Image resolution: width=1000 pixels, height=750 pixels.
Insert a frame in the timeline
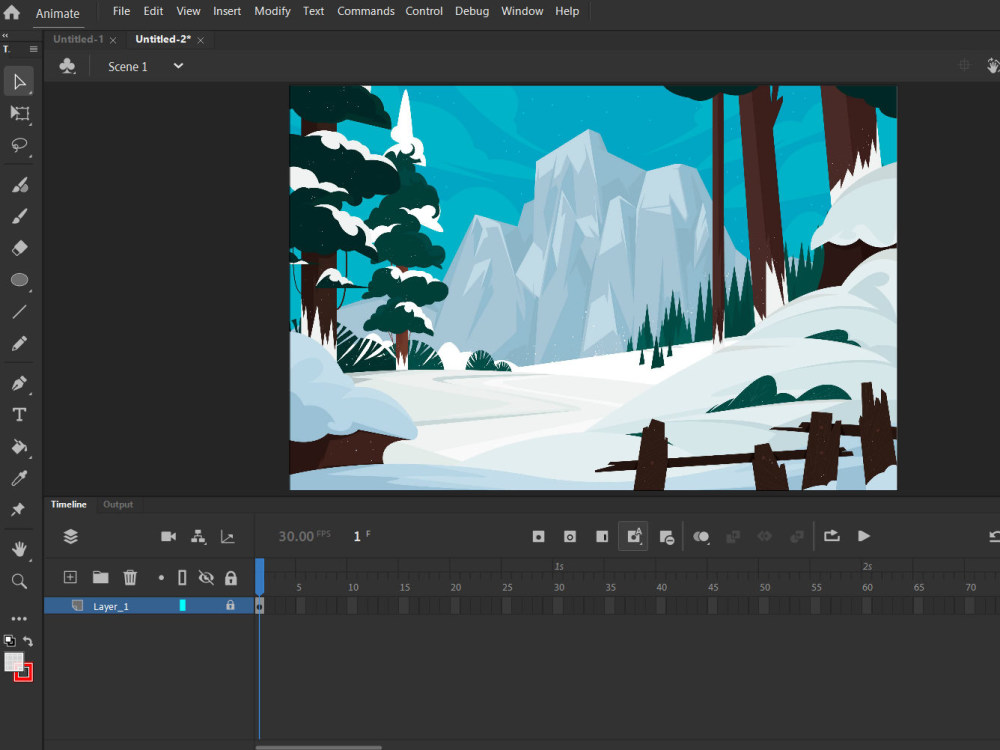(x=601, y=536)
